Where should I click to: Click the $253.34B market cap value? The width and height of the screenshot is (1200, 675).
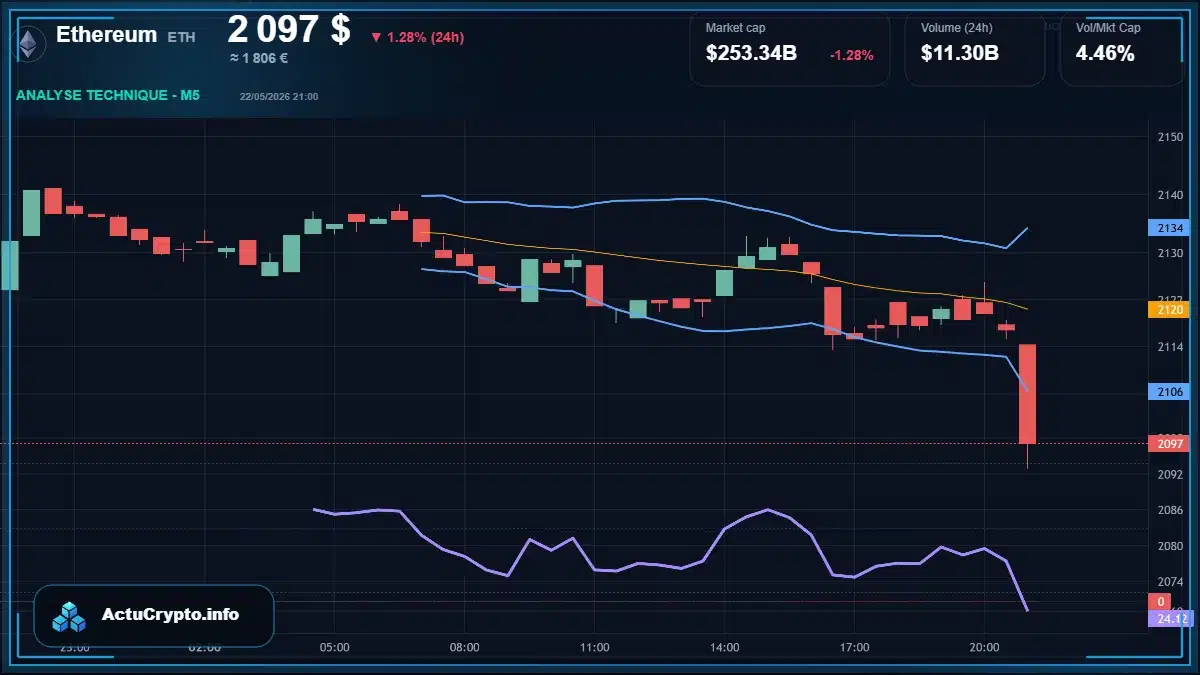click(751, 54)
